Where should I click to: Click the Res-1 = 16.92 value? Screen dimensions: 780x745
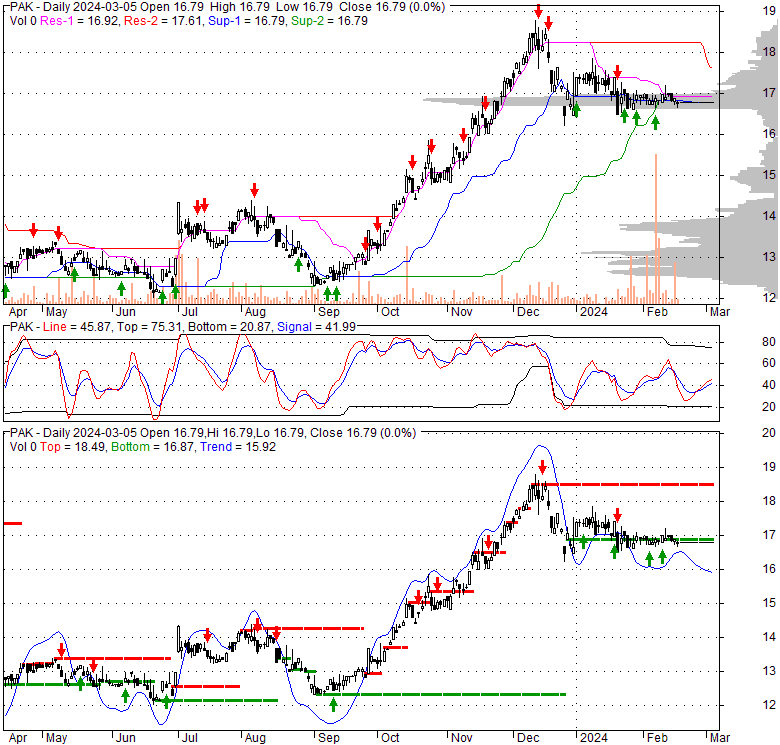coord(80,21)
